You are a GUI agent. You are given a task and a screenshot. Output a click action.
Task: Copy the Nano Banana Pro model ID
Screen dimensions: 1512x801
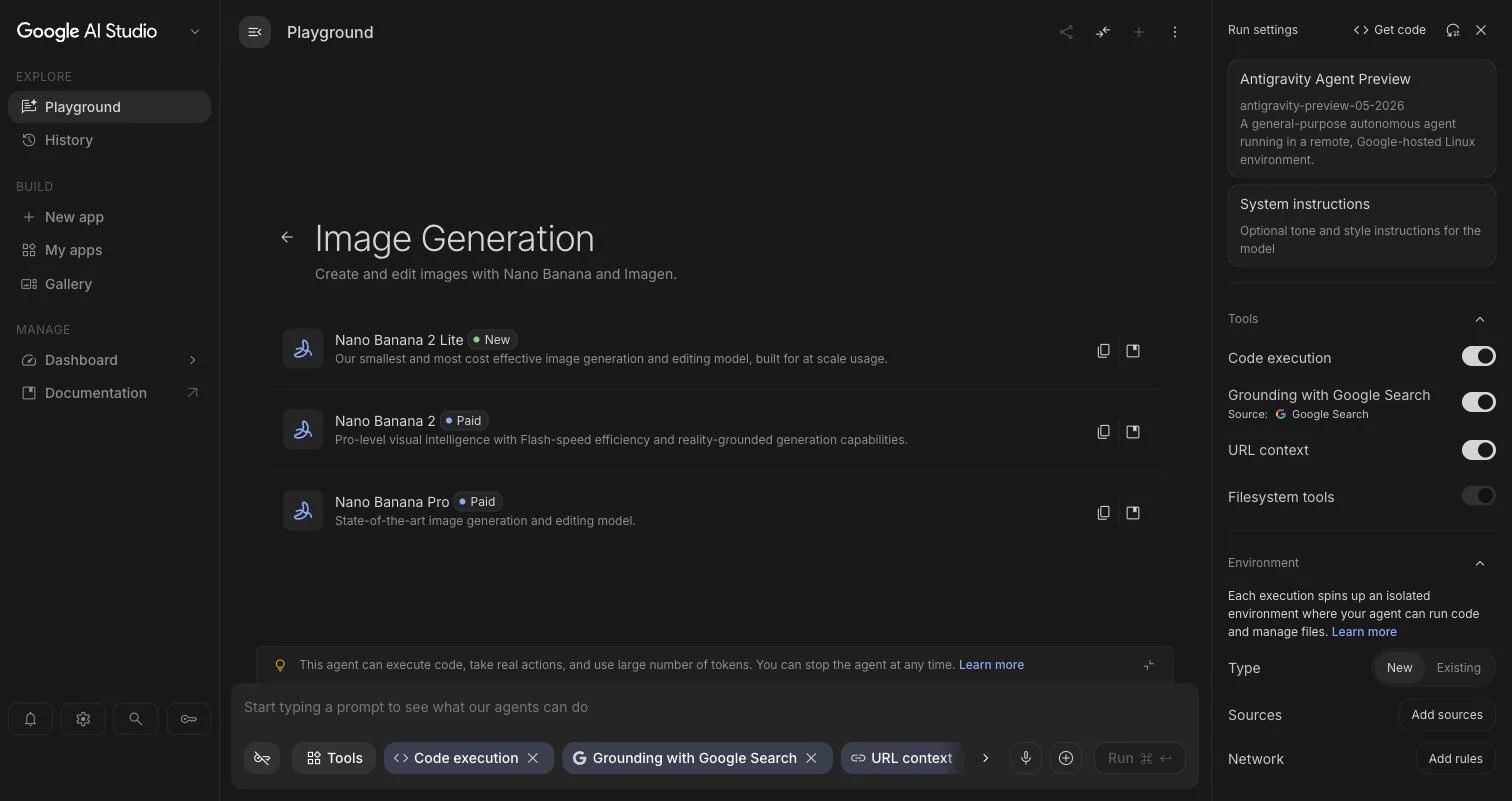click(x=1103, y=513)
